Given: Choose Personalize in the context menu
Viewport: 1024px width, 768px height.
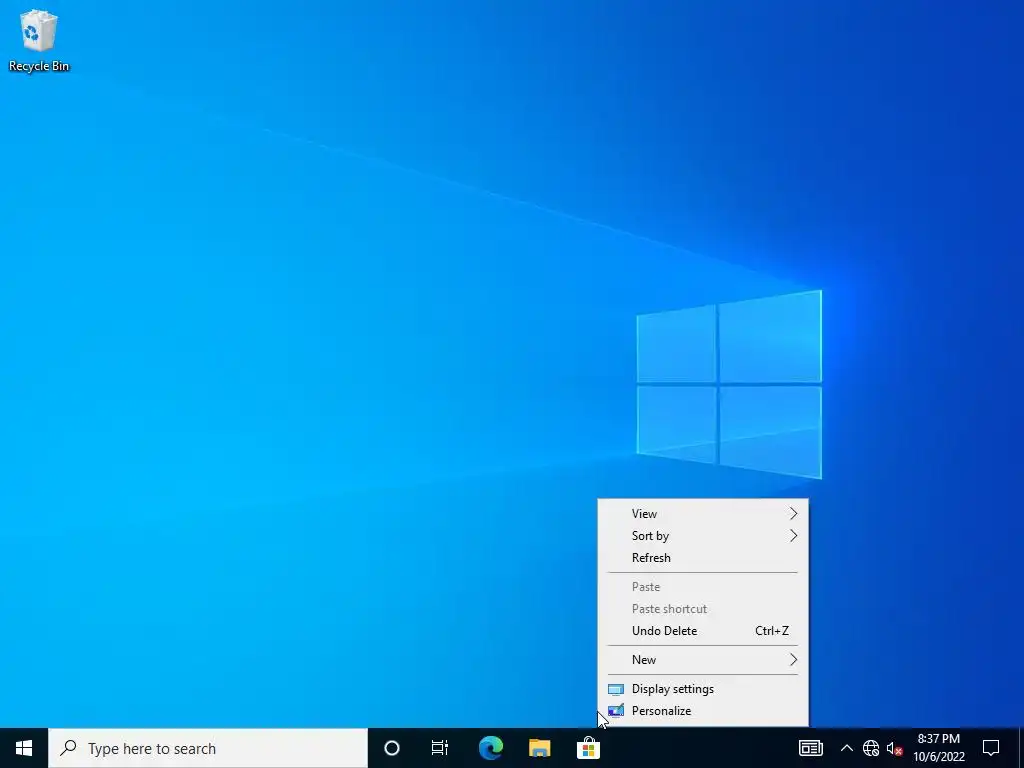Looking at the screenshot, I should pos(703,711).
